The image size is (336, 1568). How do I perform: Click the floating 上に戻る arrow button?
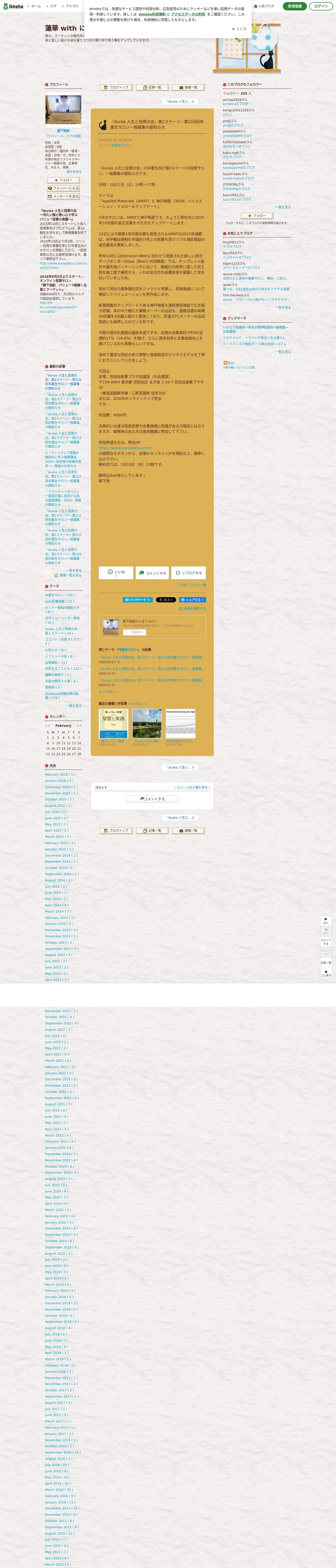tap(326, 973)
